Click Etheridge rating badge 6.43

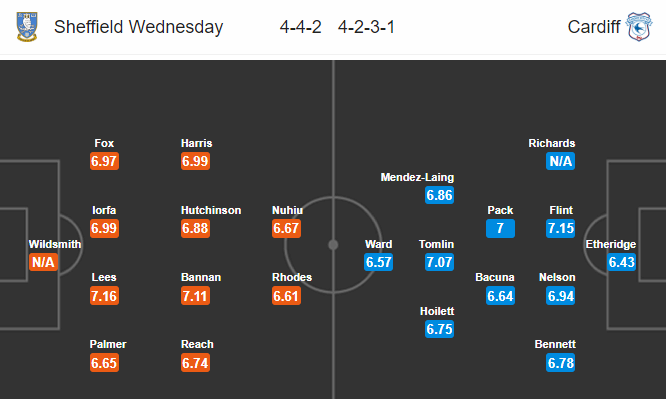[x=621, y=262]
